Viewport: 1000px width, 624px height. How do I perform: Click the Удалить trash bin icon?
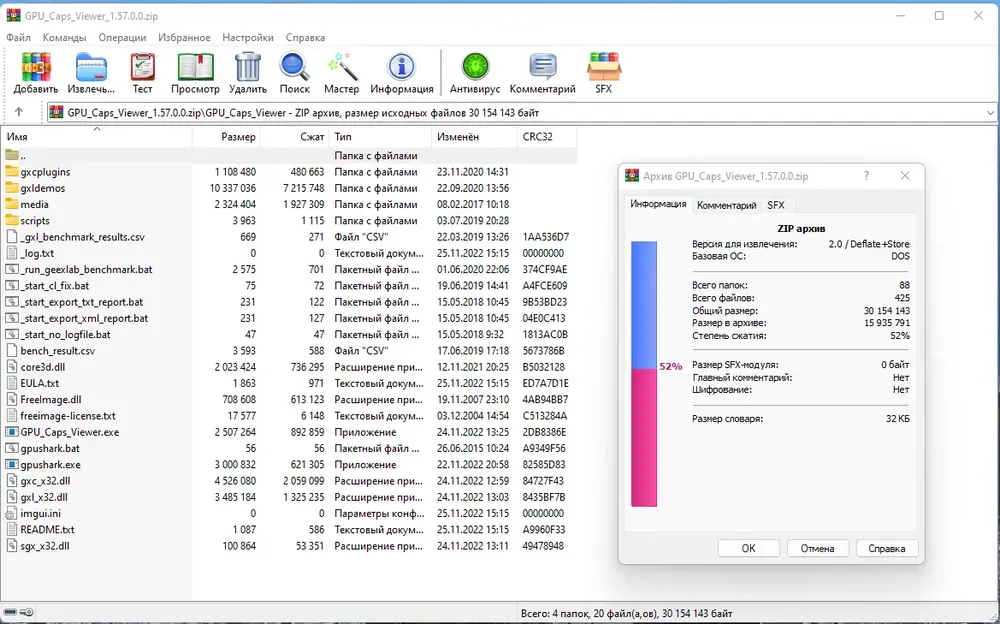click(x=247, y=66)
